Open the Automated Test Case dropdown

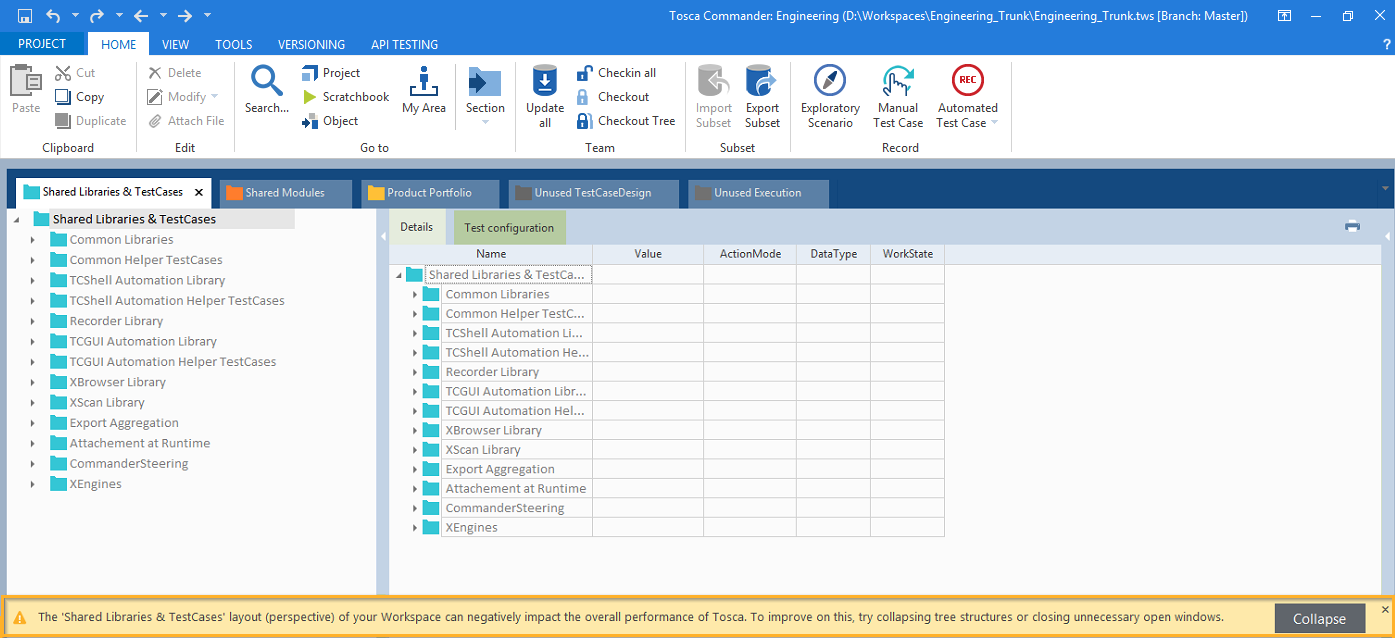coord(994,123)
